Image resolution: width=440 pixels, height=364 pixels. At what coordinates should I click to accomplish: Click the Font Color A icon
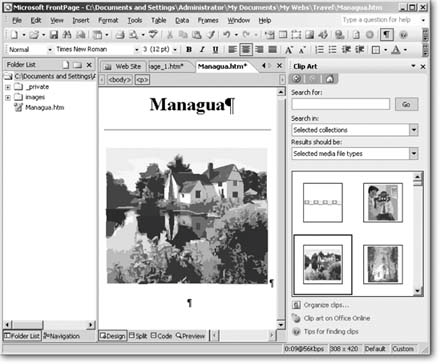(396, 50)
